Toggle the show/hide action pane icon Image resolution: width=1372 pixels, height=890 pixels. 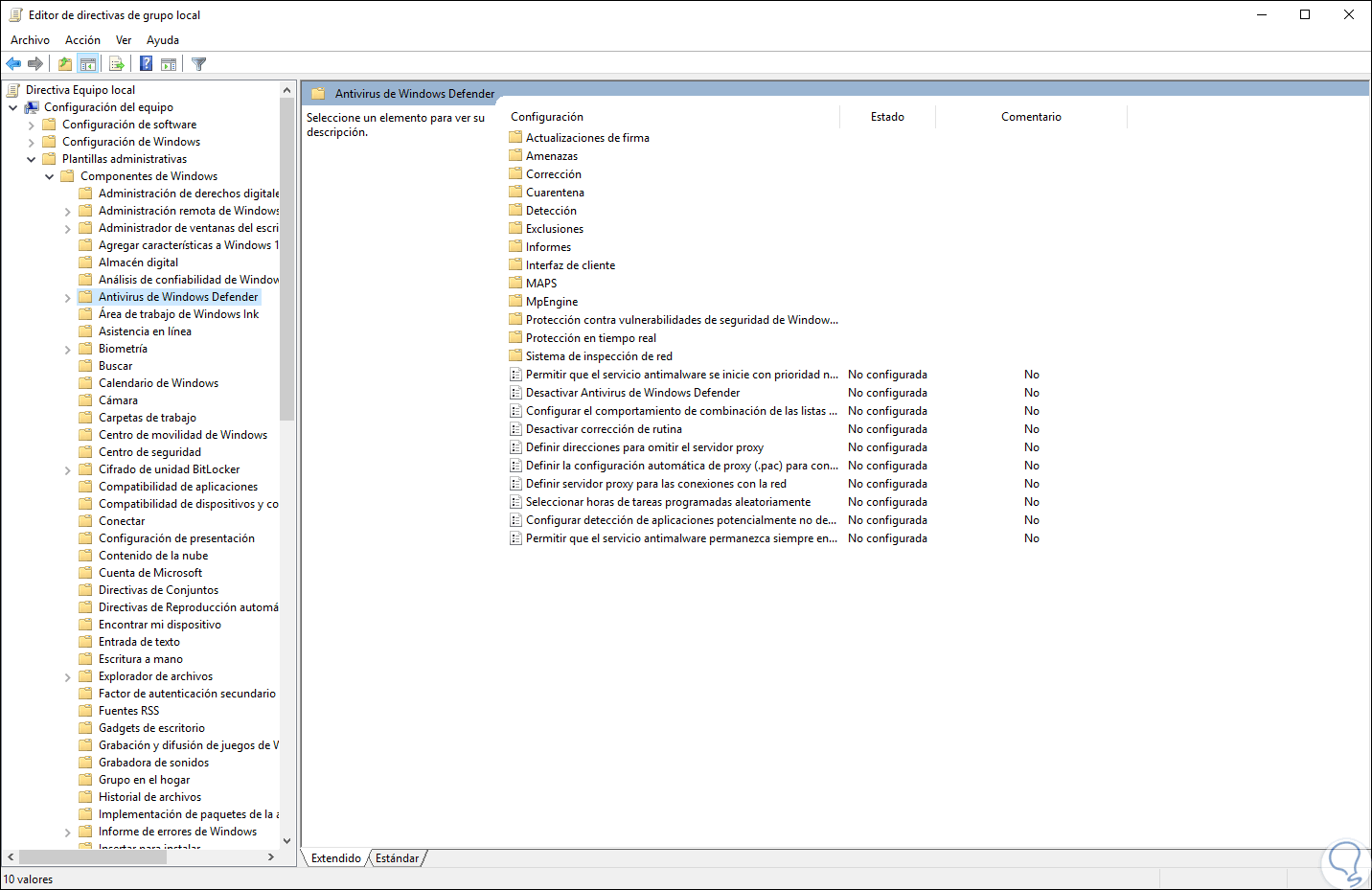[169, 64]
